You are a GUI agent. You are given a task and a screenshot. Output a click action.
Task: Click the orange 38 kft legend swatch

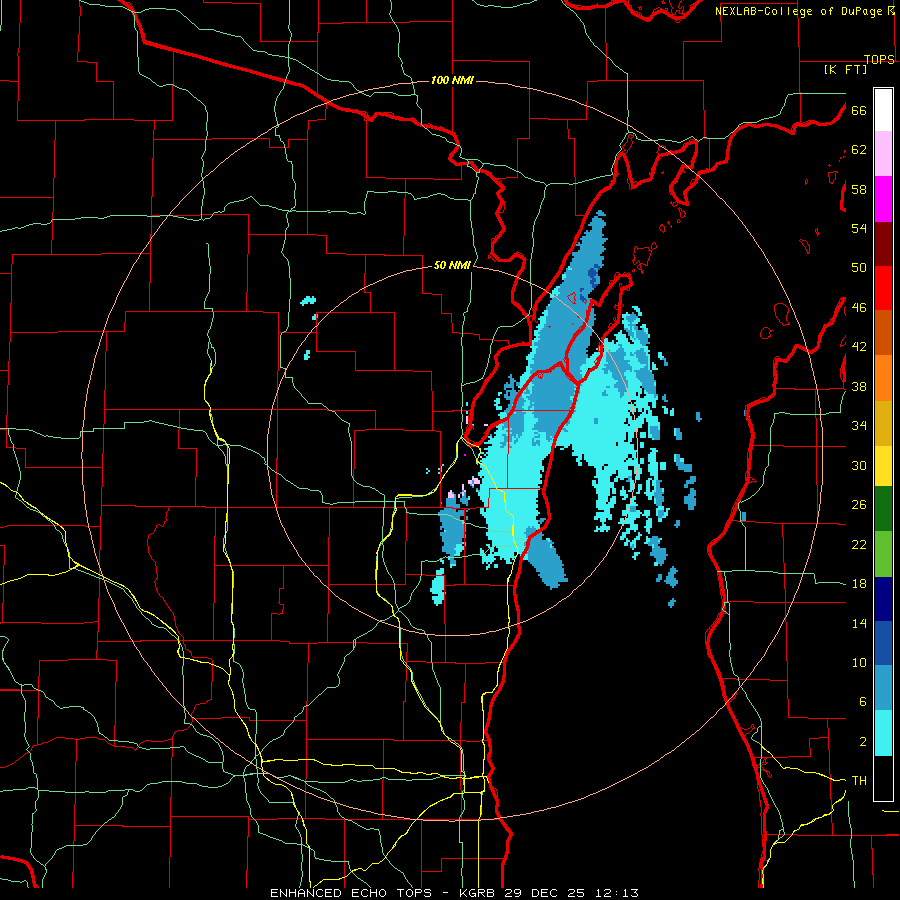point(883,378)
